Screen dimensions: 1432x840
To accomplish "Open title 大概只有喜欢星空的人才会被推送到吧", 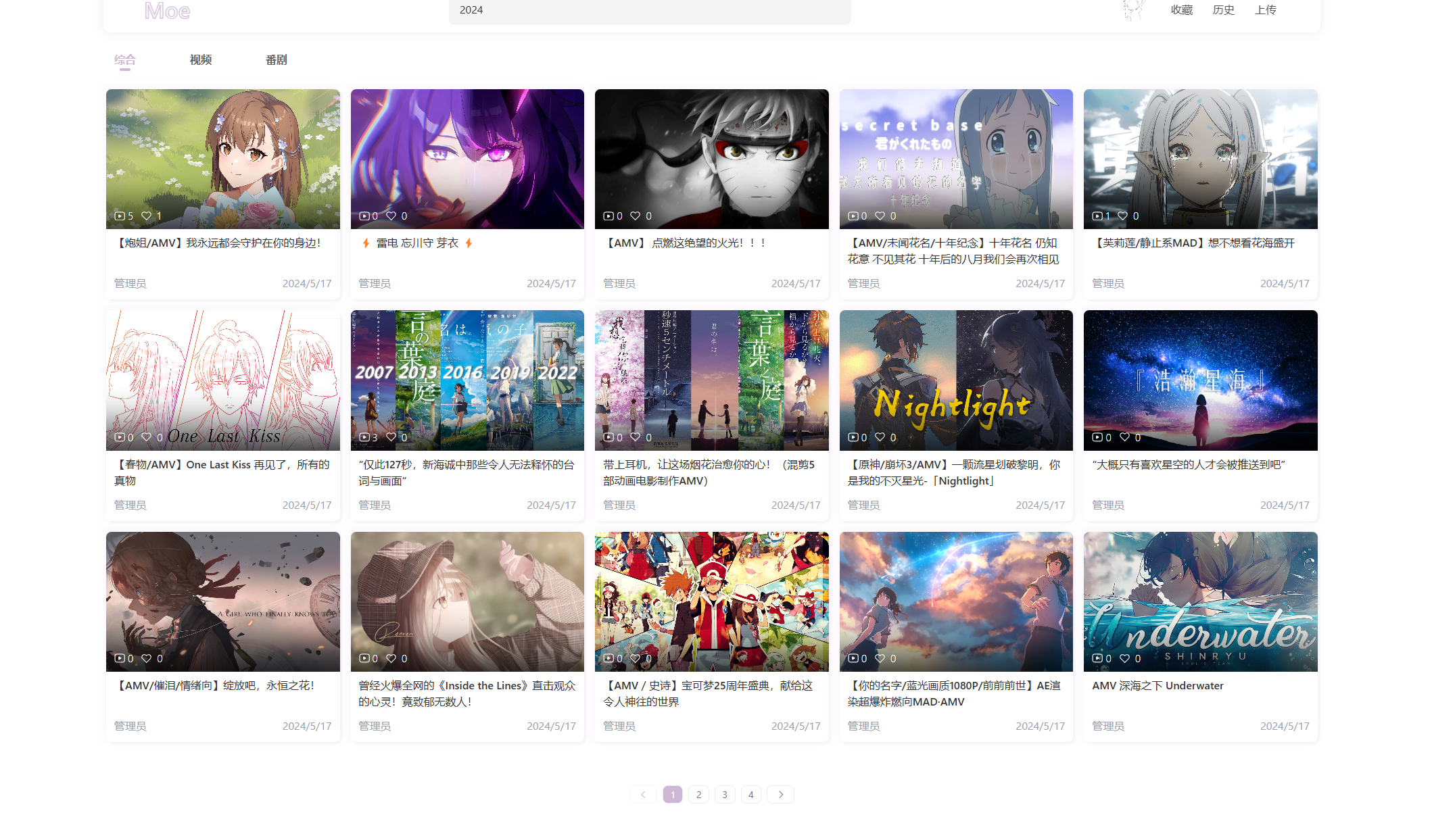I will coord(1189,465).
